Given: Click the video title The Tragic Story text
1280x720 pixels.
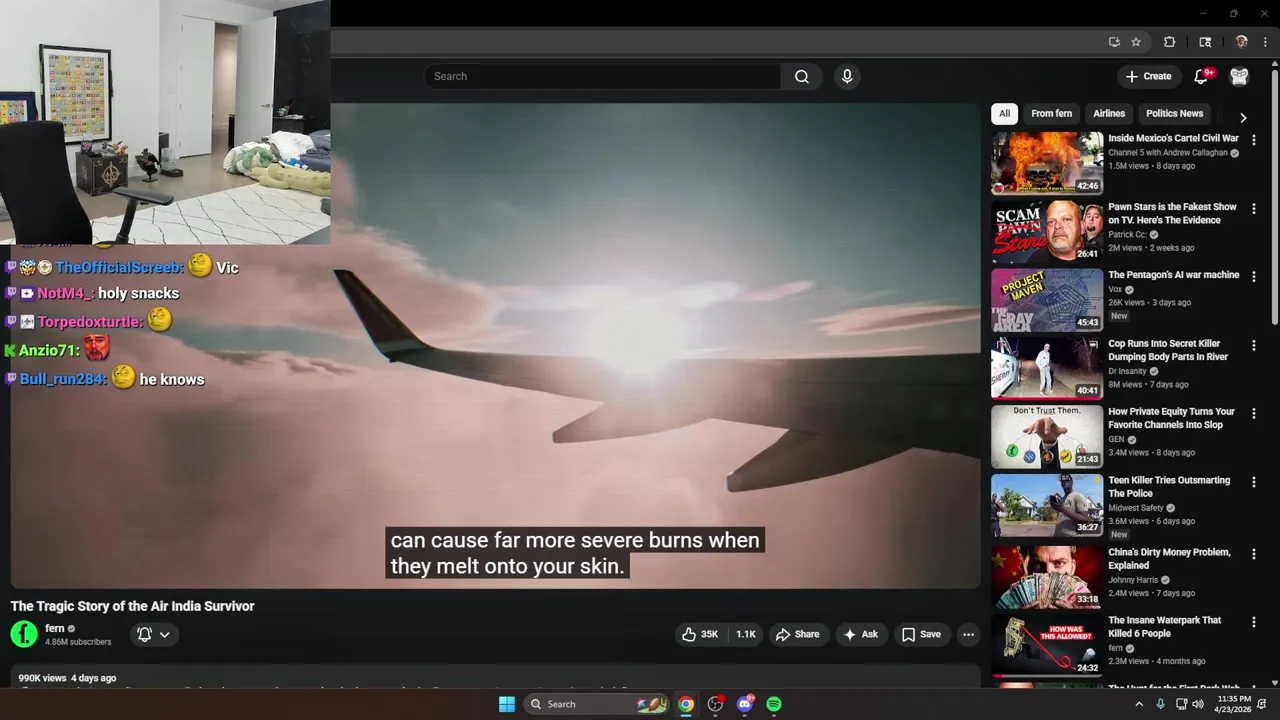Looking at the screenshot, I should coord(132,606).
